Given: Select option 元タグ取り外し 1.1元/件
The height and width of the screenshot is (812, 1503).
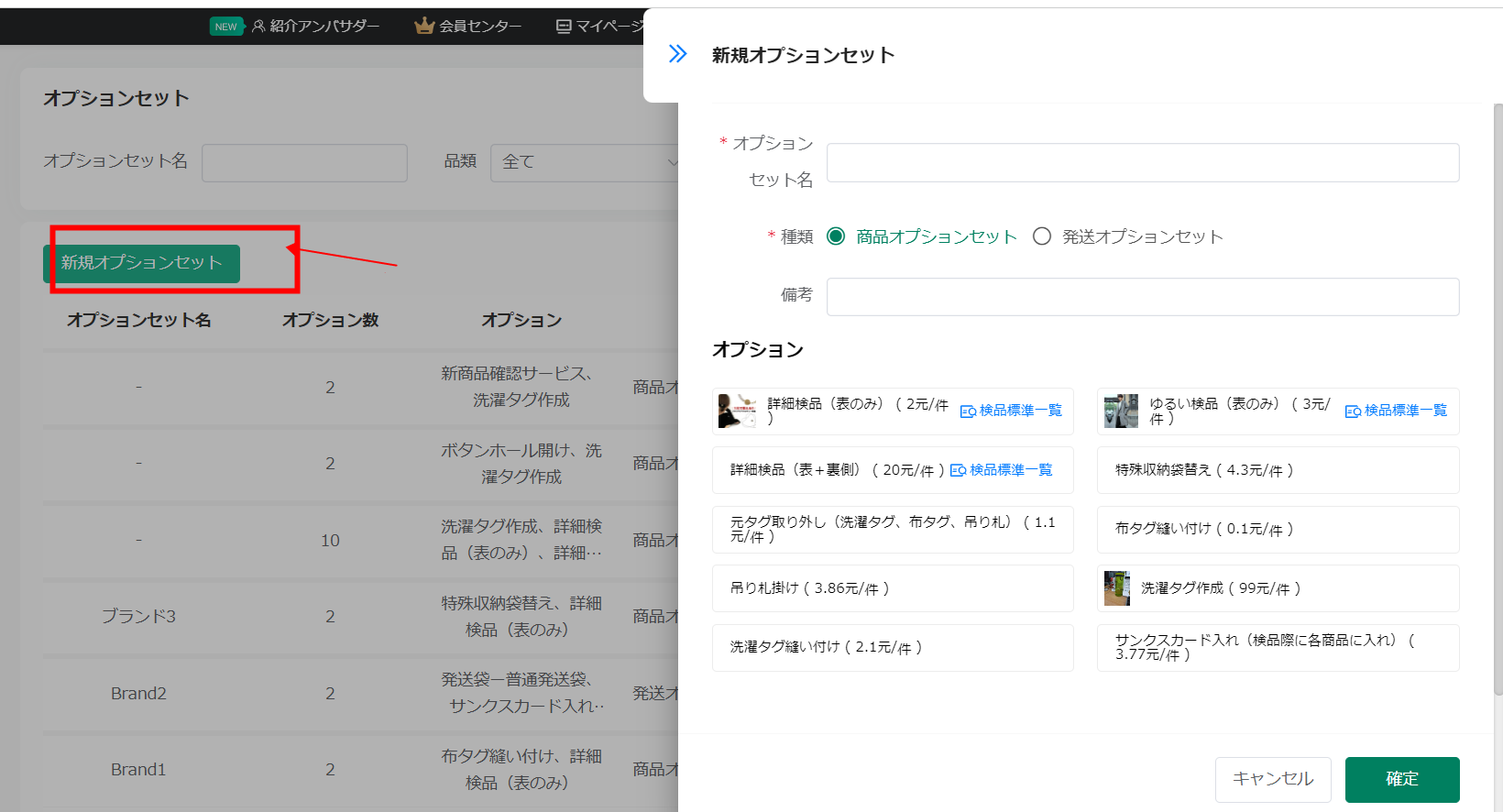Looking at the screenshot, I should click(x=893, y=530).
